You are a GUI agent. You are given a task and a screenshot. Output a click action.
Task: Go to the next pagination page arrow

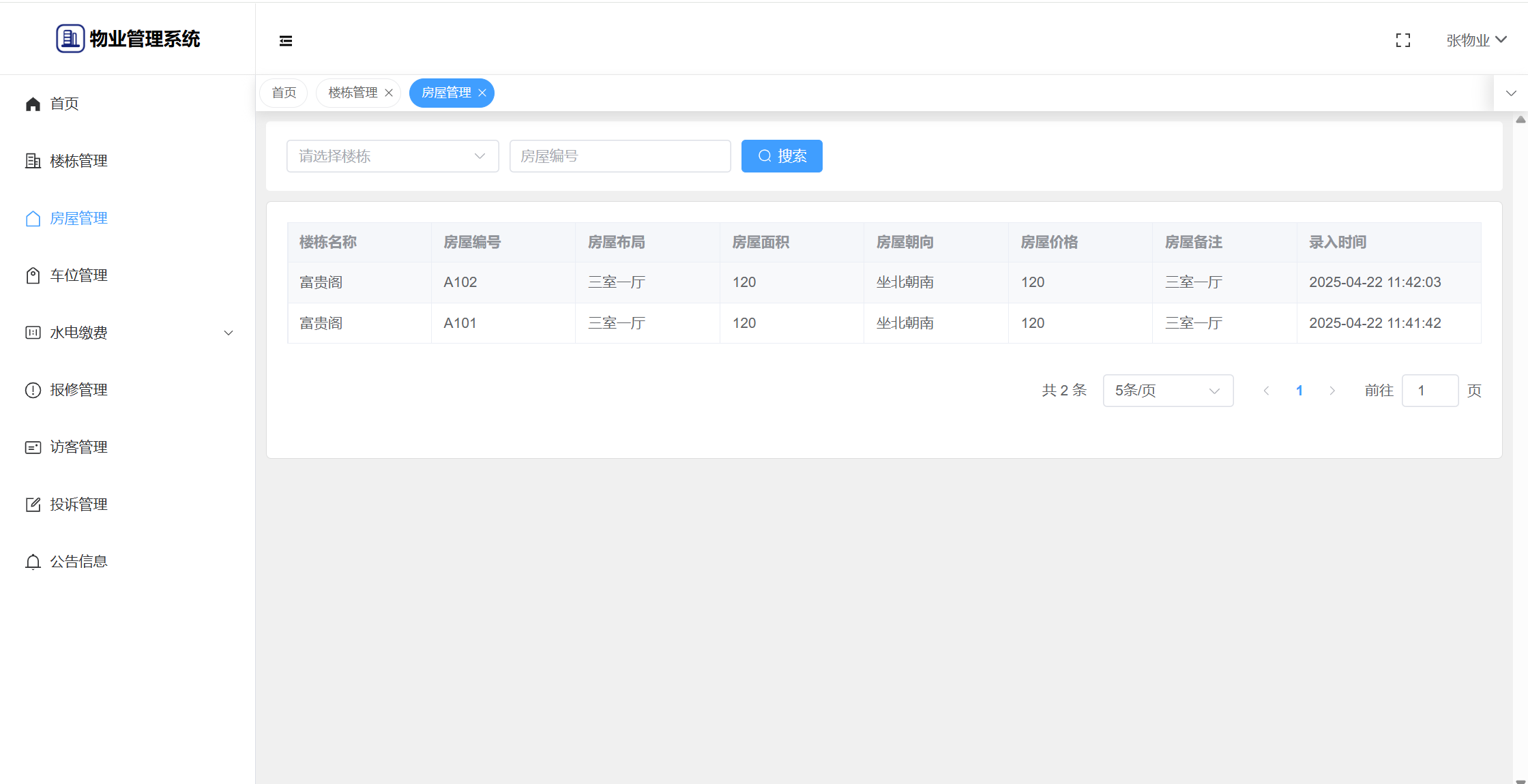pyautogui.click(x=1332, y=391)
